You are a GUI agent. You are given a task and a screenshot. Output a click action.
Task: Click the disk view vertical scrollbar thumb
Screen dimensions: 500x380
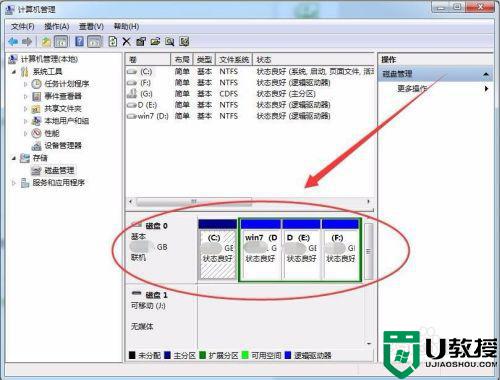coord(368,251)
